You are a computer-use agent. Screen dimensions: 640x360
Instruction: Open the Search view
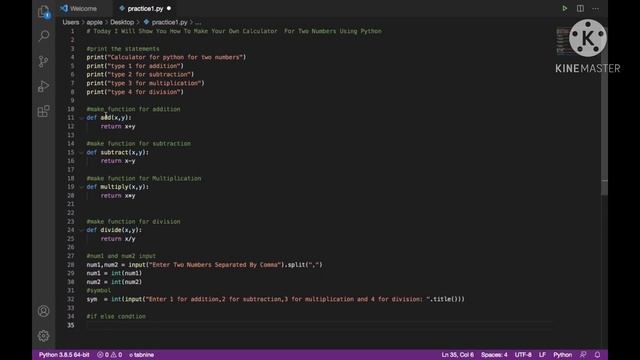click(44, 36)
